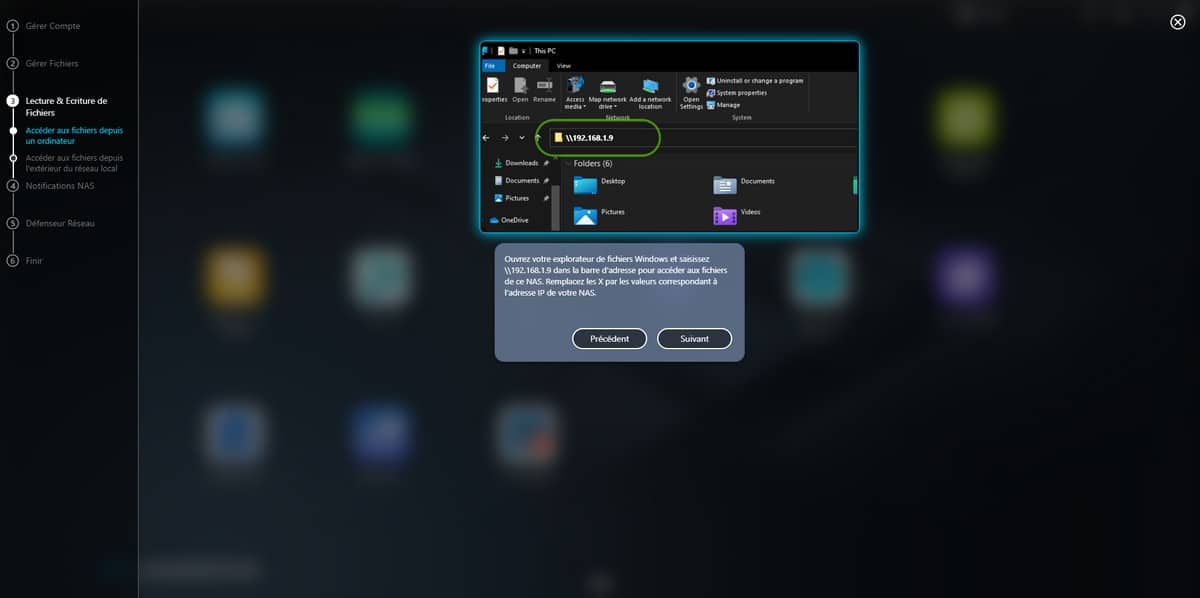Image resolution: width=1200 pixels, height=598 pixels.
Task: Go to step Gérer Compte
Action: click(53, 26)
